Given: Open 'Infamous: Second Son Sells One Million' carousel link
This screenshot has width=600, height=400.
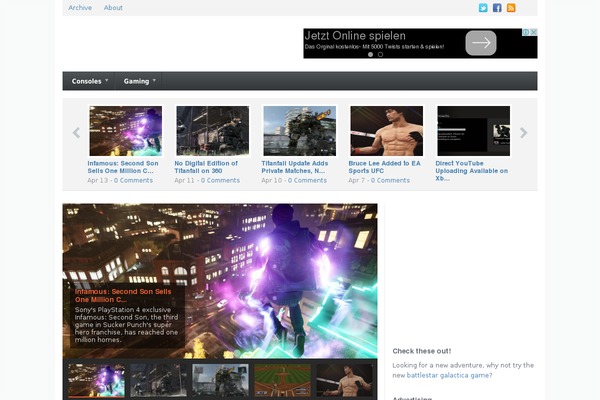Looking at the screenshot, I should [123, 167].
